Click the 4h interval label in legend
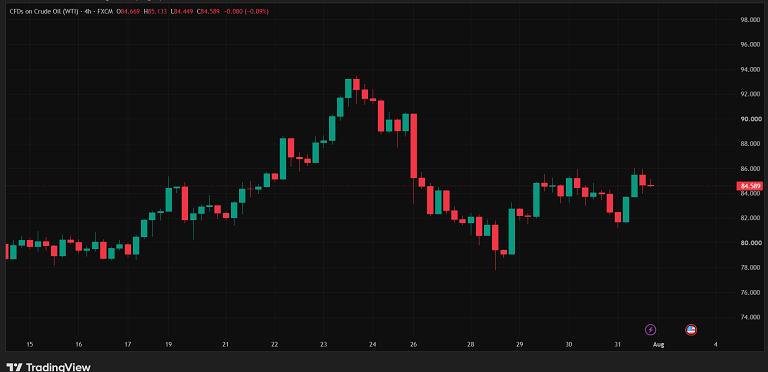Screen dimensions: 768x372 pos(88,12)
